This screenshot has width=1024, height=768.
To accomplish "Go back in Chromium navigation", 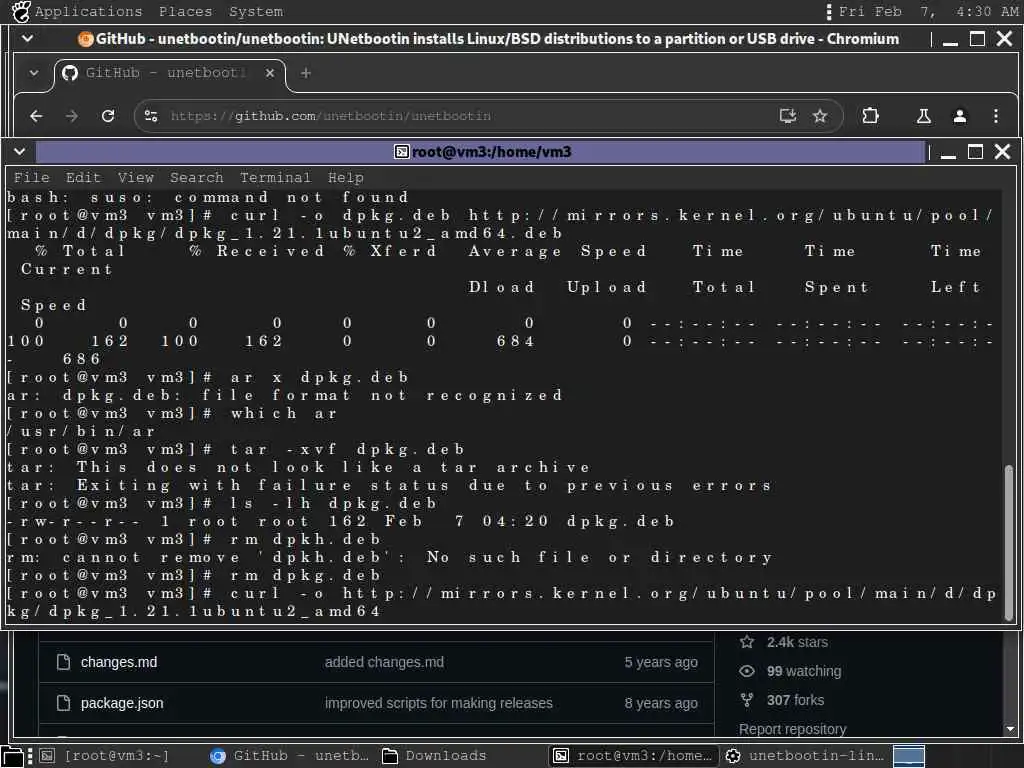I will [x=37, y=116].
